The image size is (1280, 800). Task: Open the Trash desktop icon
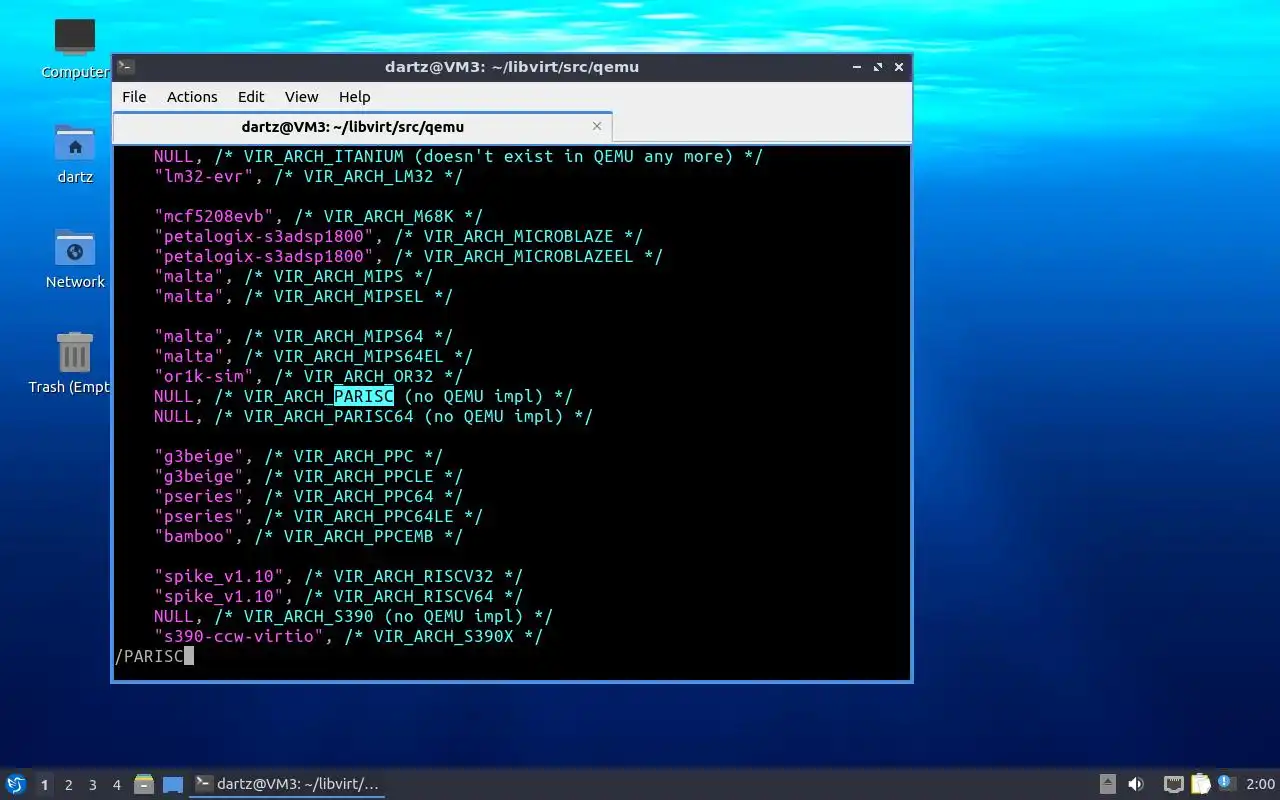pos(70,363)
